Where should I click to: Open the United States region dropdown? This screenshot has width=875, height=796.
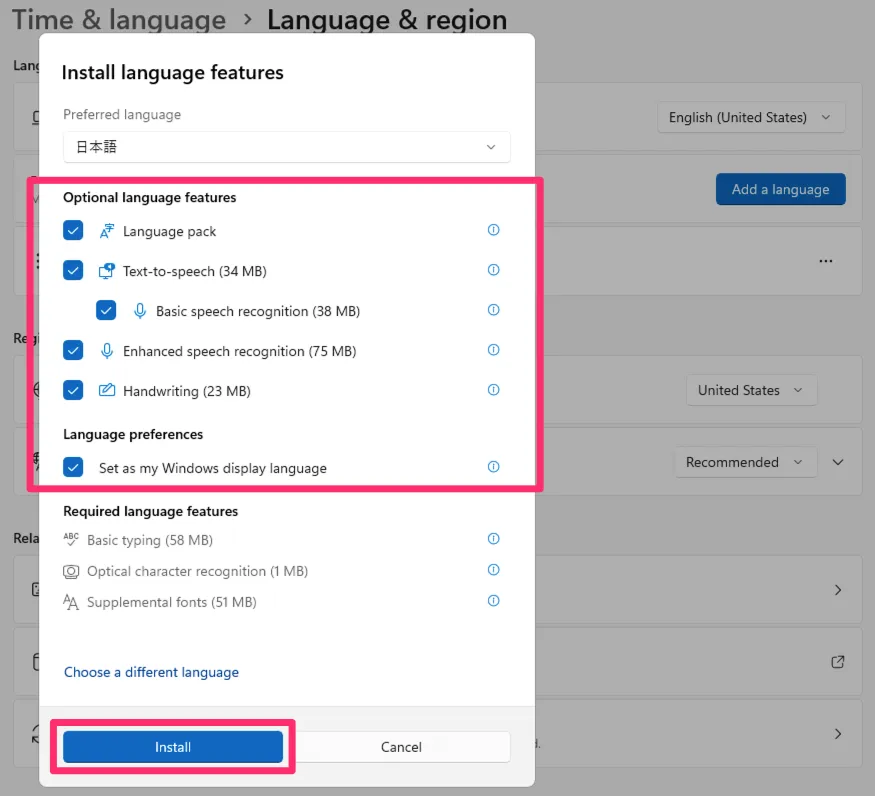[x=750, y=390]
